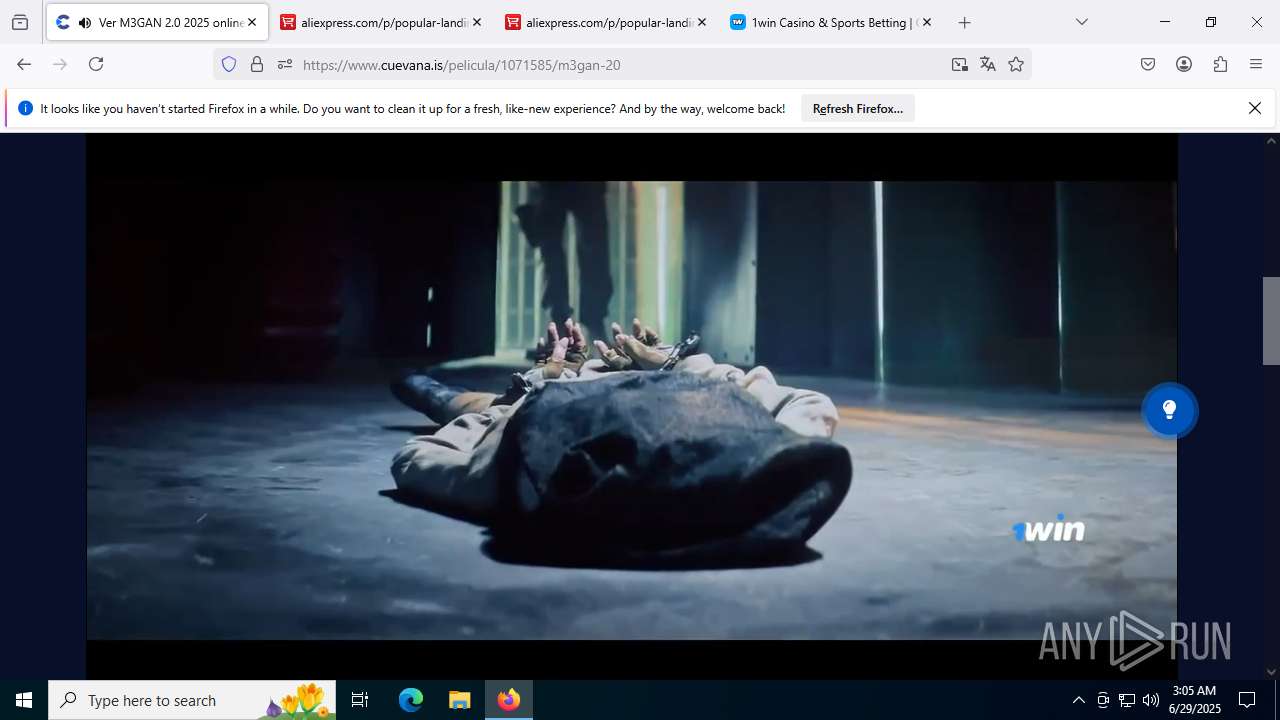Expand the list all tabs dropdown
The height and width of the screenshot is (720, 1280).
click(1081, 22)
